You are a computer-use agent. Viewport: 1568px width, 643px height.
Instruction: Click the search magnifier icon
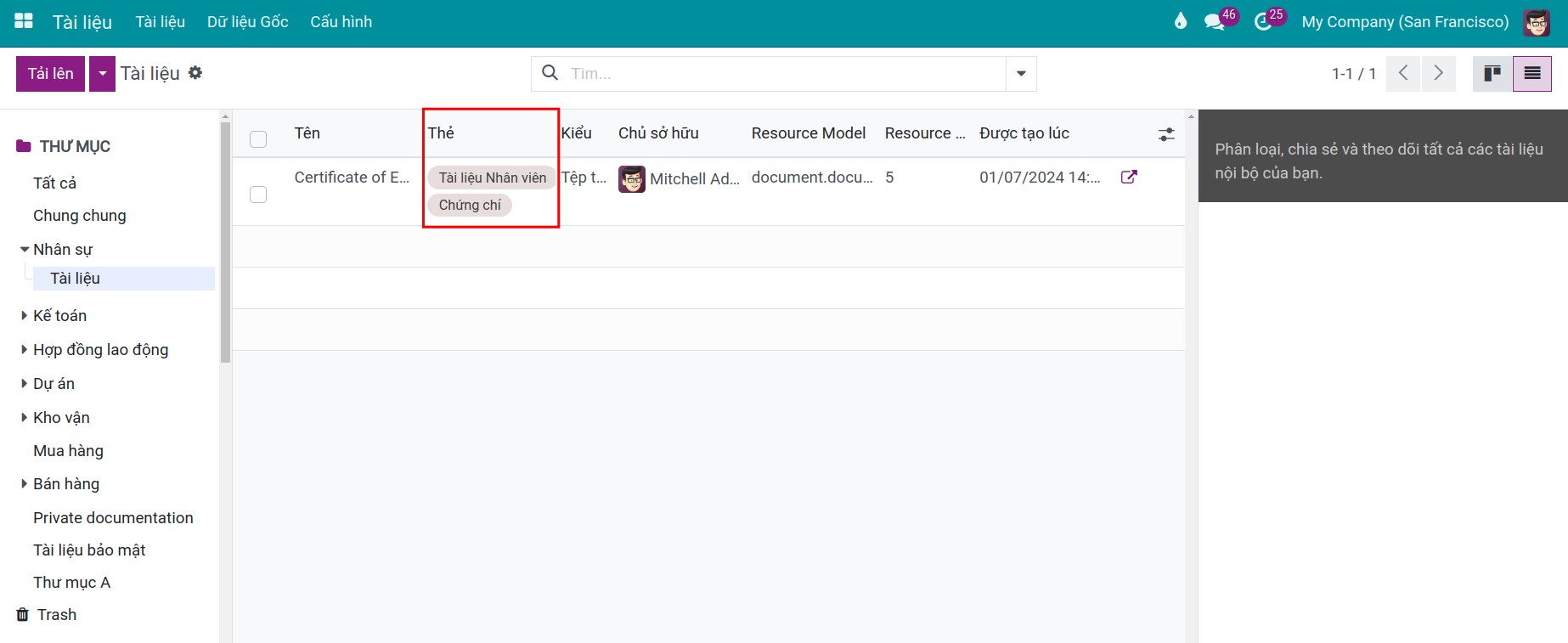point(550,73)
